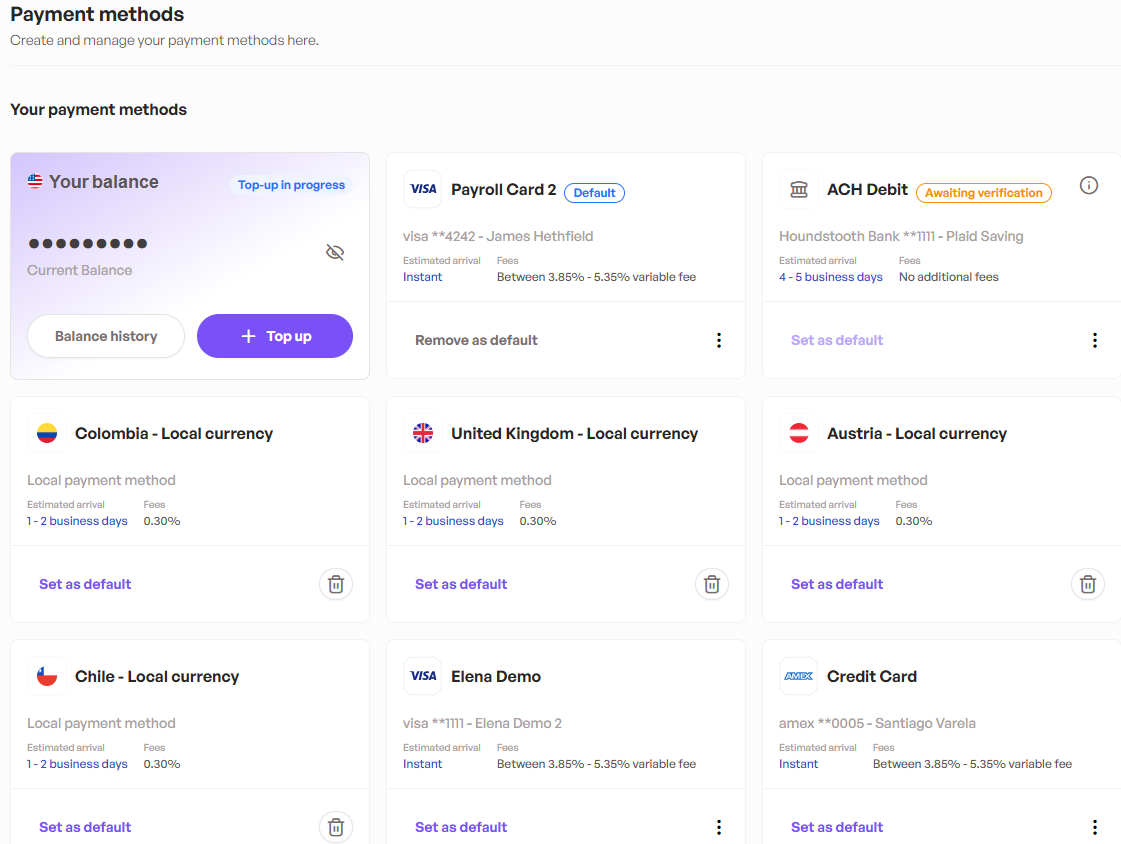Click the 'Payment methods' page heading
1121x844 pixels.
(97, 14)
